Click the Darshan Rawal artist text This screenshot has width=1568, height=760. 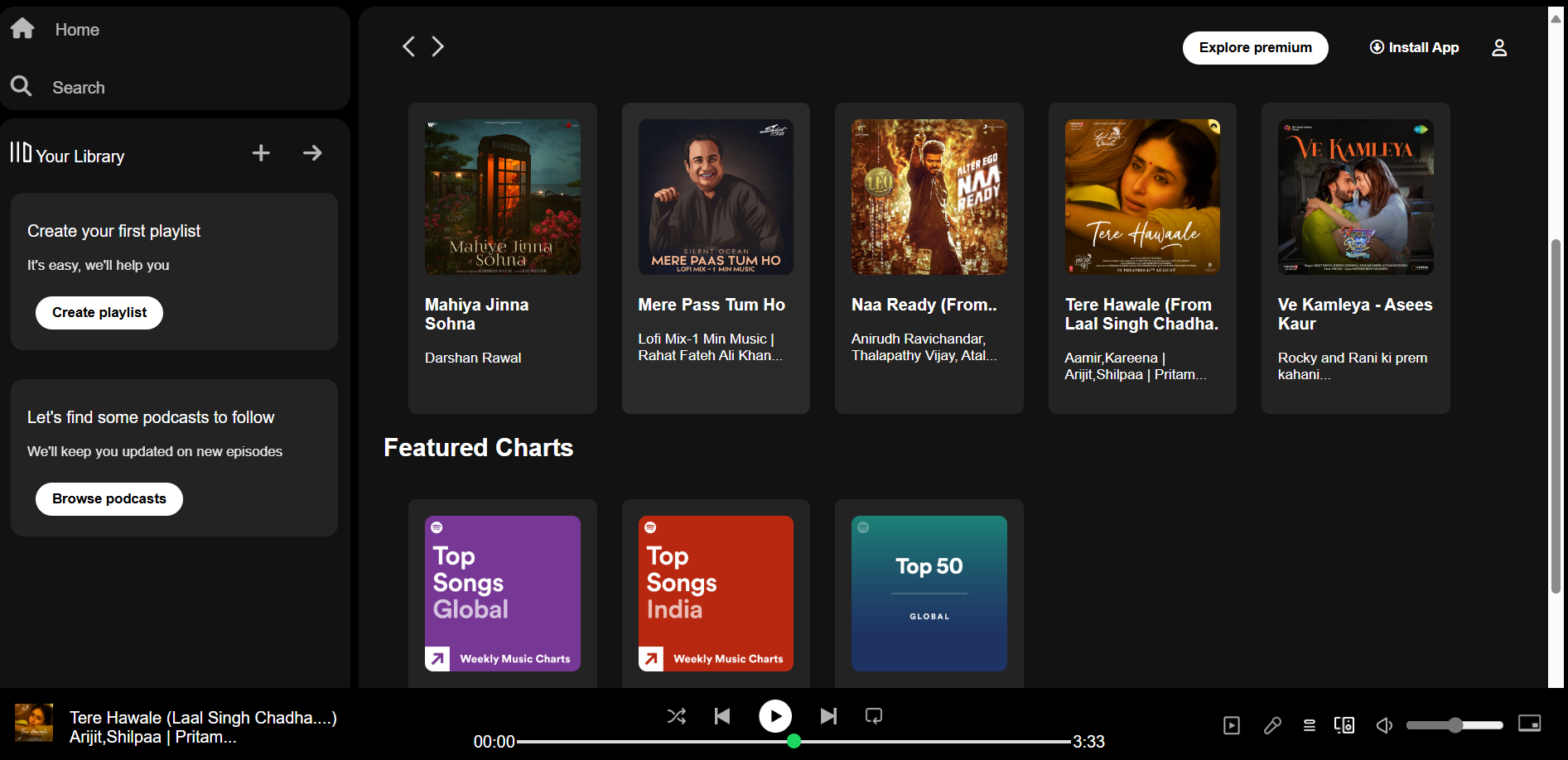(473, 358)
